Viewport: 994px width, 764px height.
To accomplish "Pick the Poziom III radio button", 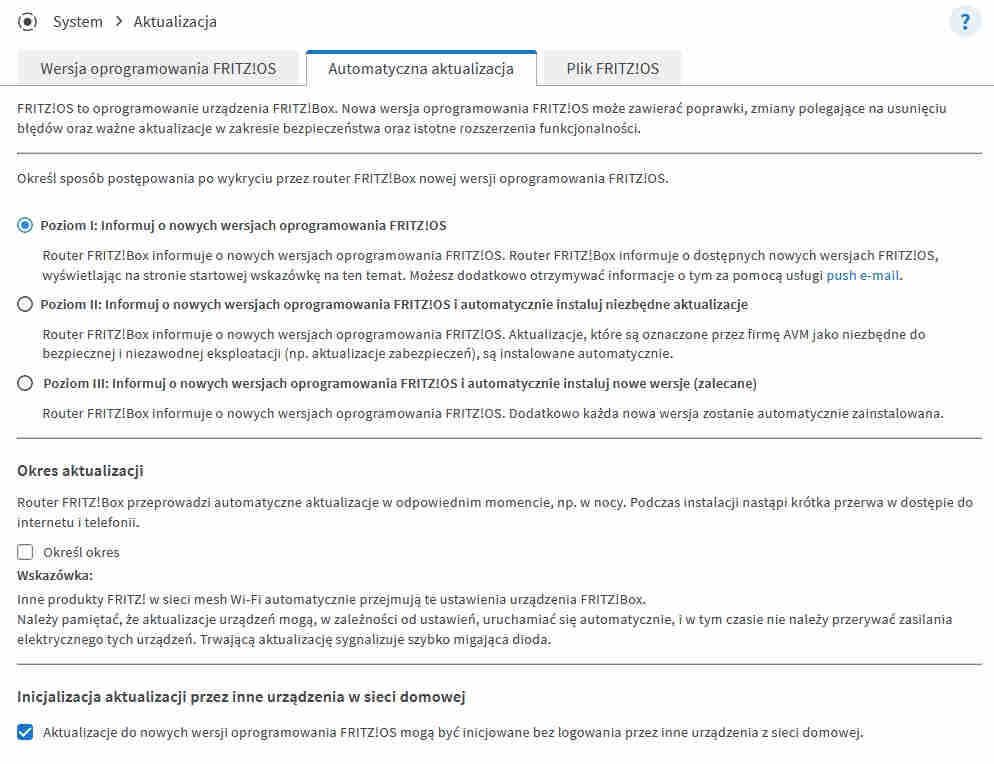I will click(x=25, y=383).
